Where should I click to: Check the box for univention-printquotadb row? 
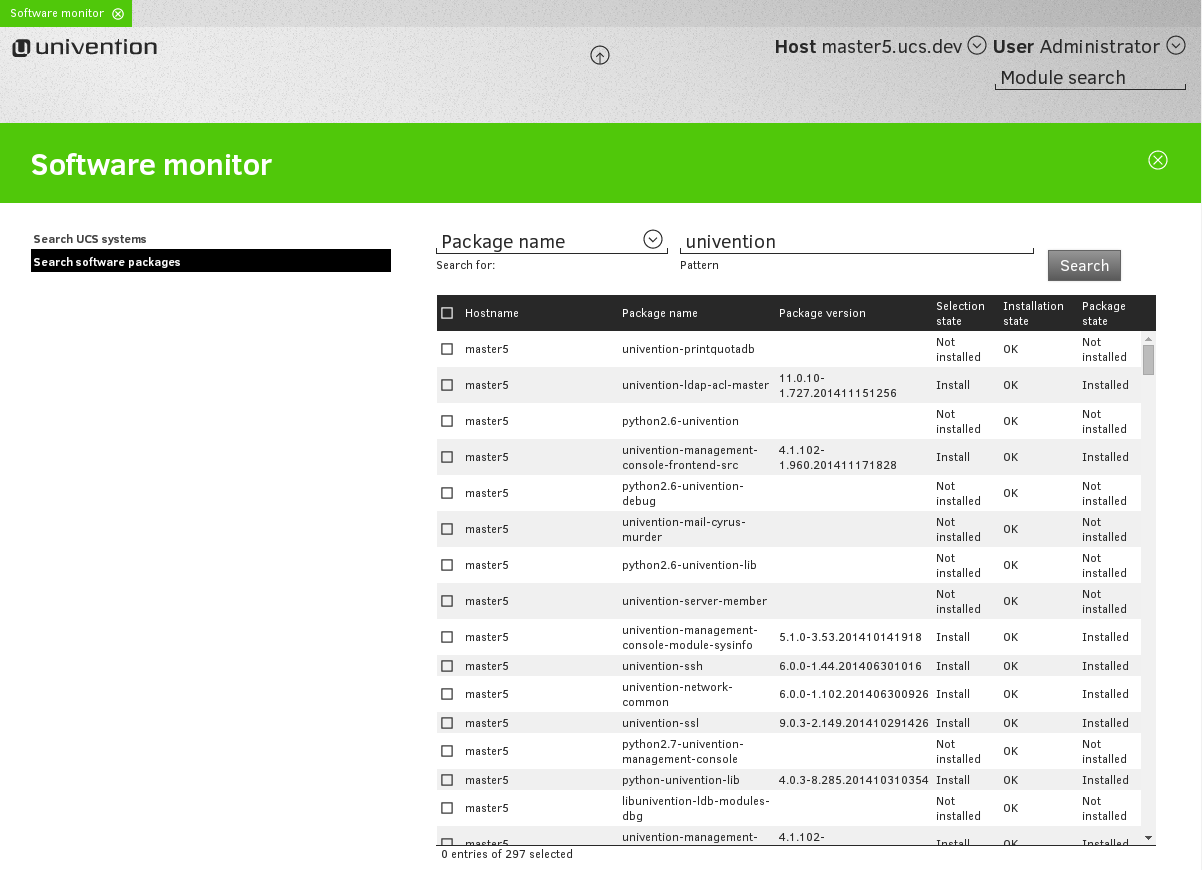pos(447,349)
